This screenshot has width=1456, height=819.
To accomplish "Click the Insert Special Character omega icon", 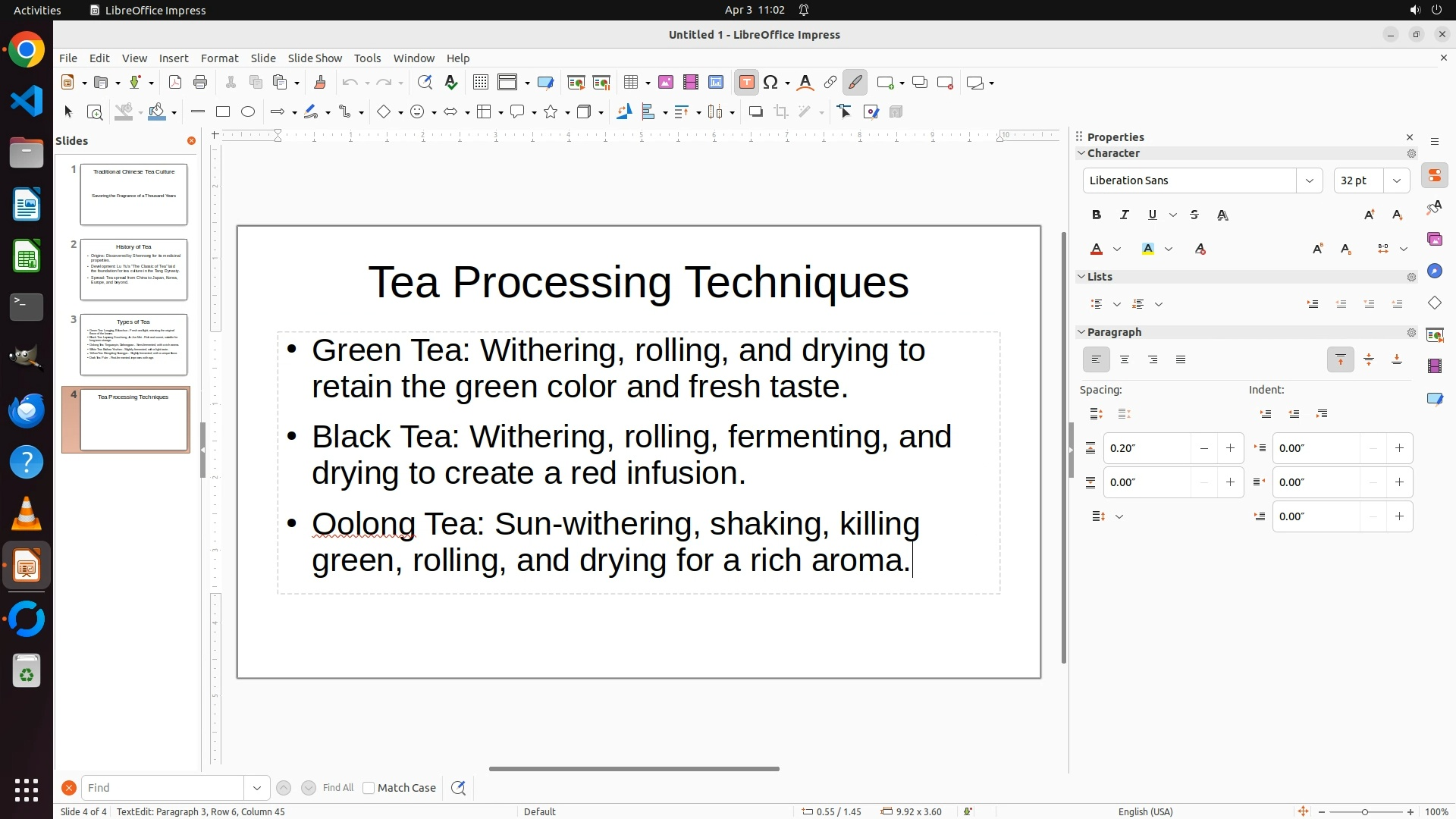I will (x=771, y=83).
